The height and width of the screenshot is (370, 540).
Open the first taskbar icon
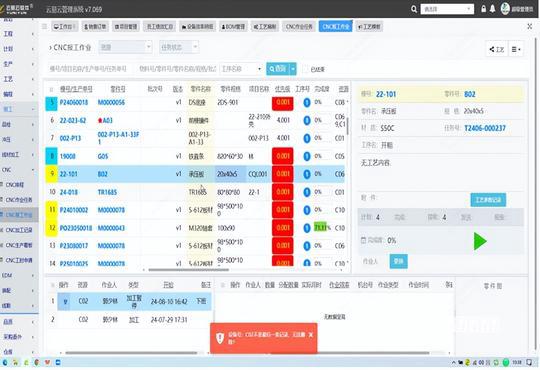coord(5,362)
